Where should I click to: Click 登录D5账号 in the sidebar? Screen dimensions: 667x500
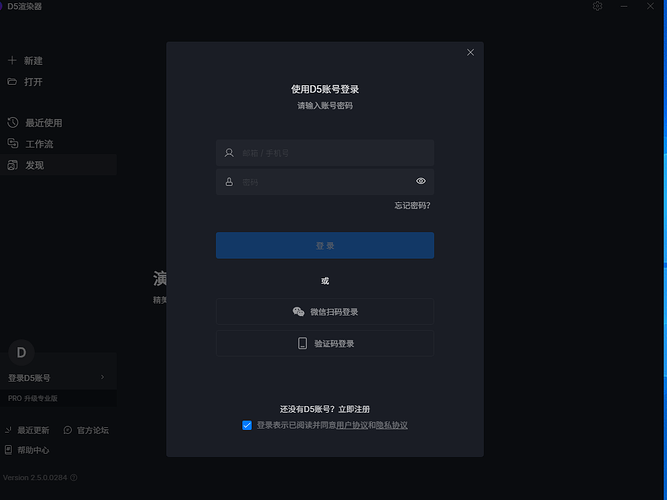29,378
